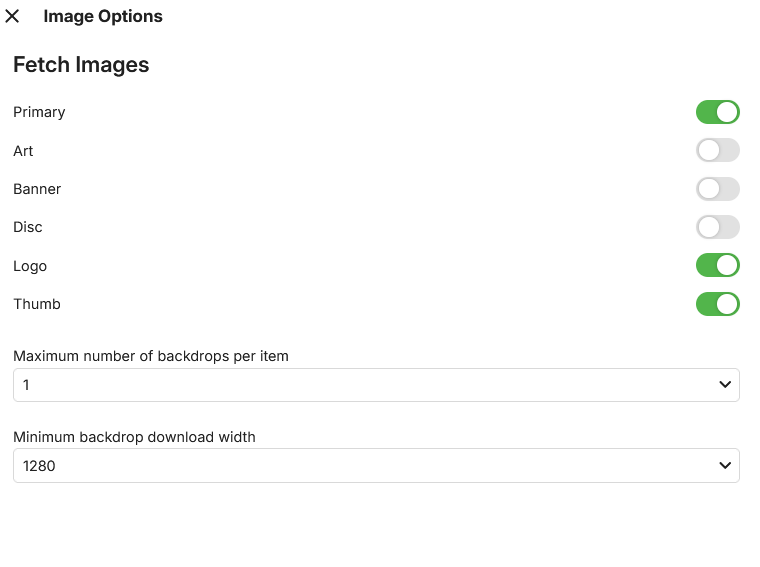The image size is (760, 567).
Task: Disable the Primary image toggle
Action: (717, 112)
